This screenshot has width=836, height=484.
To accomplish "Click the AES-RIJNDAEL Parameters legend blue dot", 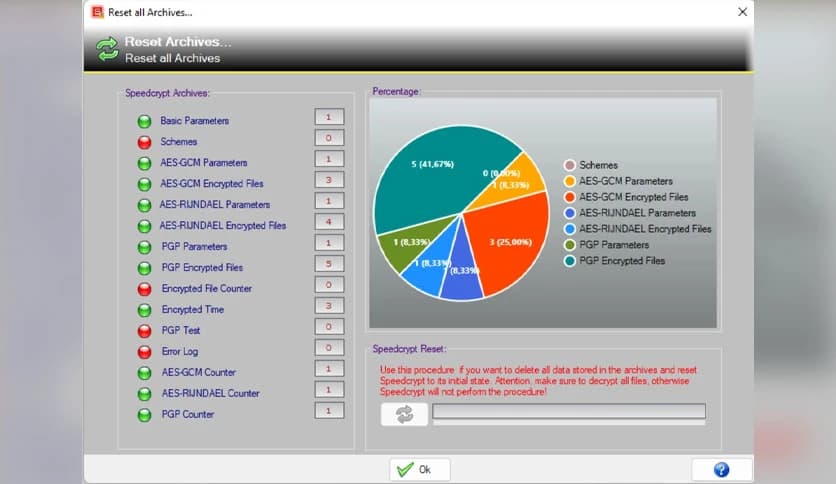I will click(569, 213).
